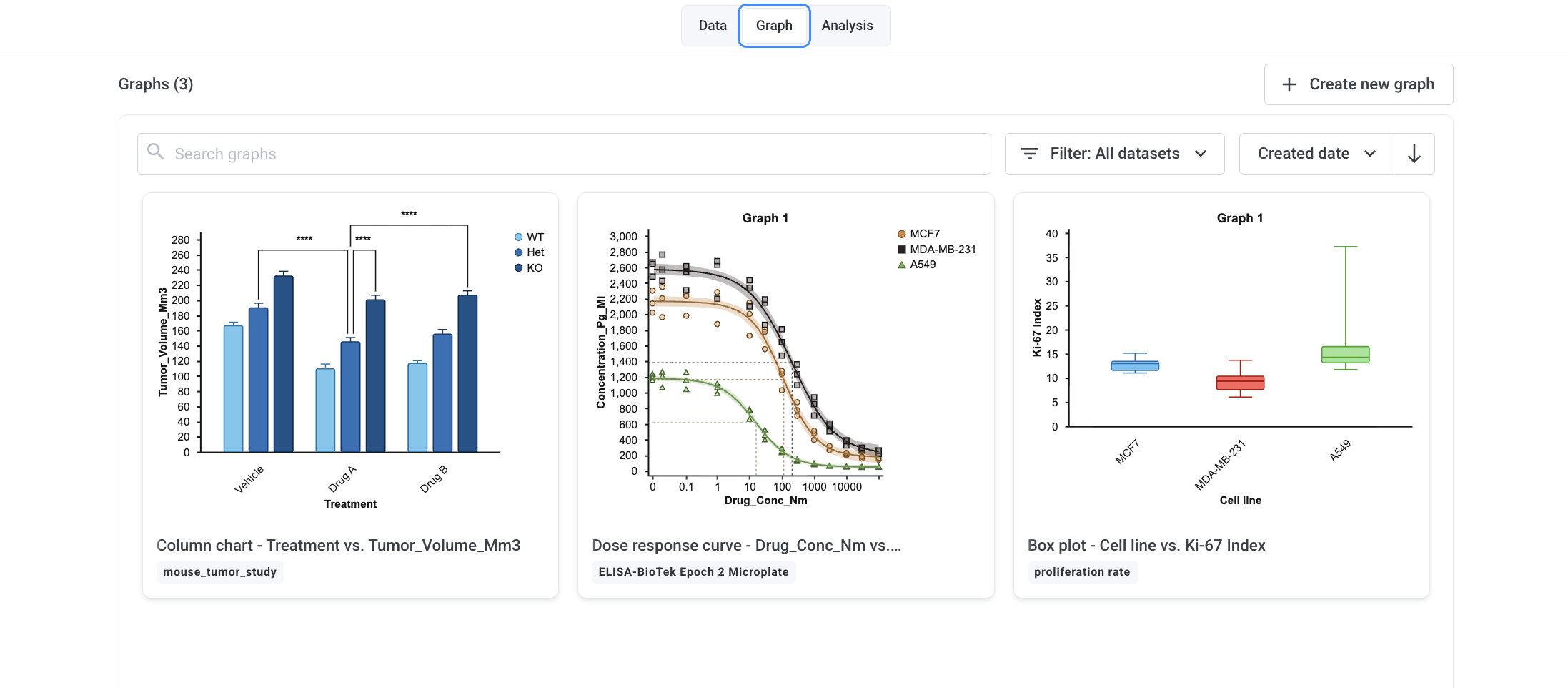The image size is (1568, 688).
Task: Click the A549 triangle legend marker
Action: tap(902, 265)
